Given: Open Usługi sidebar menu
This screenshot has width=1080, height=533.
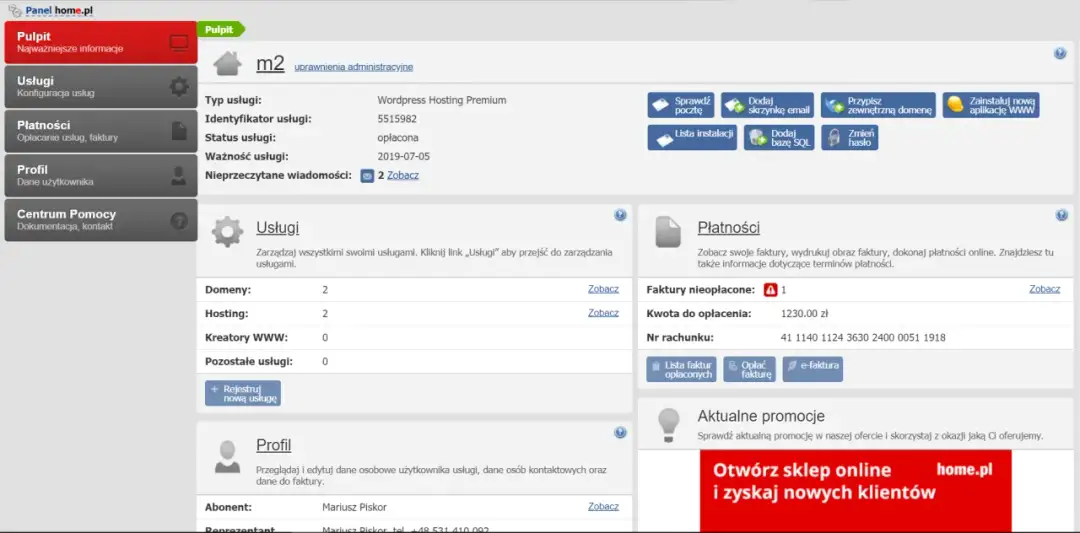Looking at the screenshot, I should click(x=99, y=86).
